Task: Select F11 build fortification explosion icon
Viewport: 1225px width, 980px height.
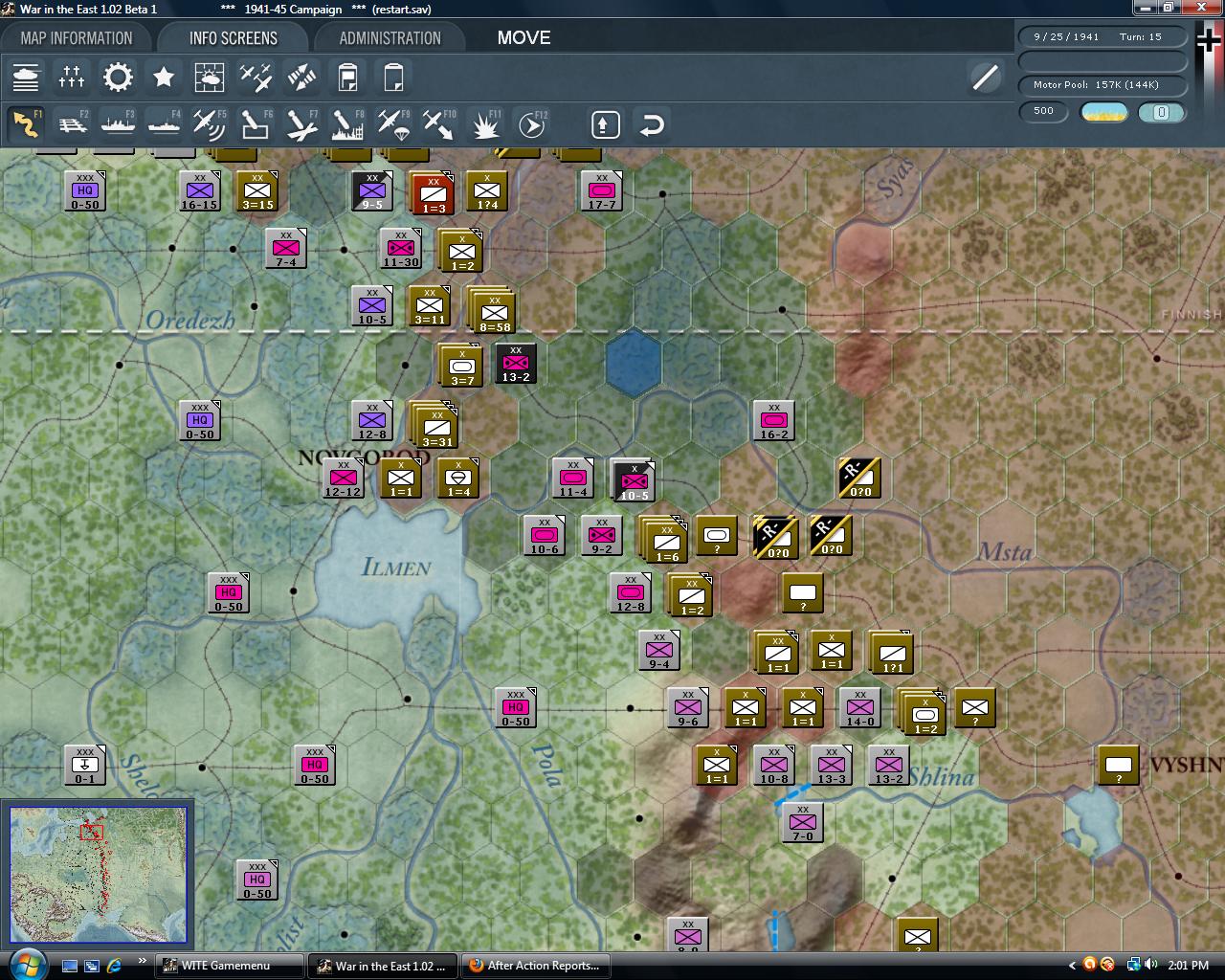Action: pos(485,123)
